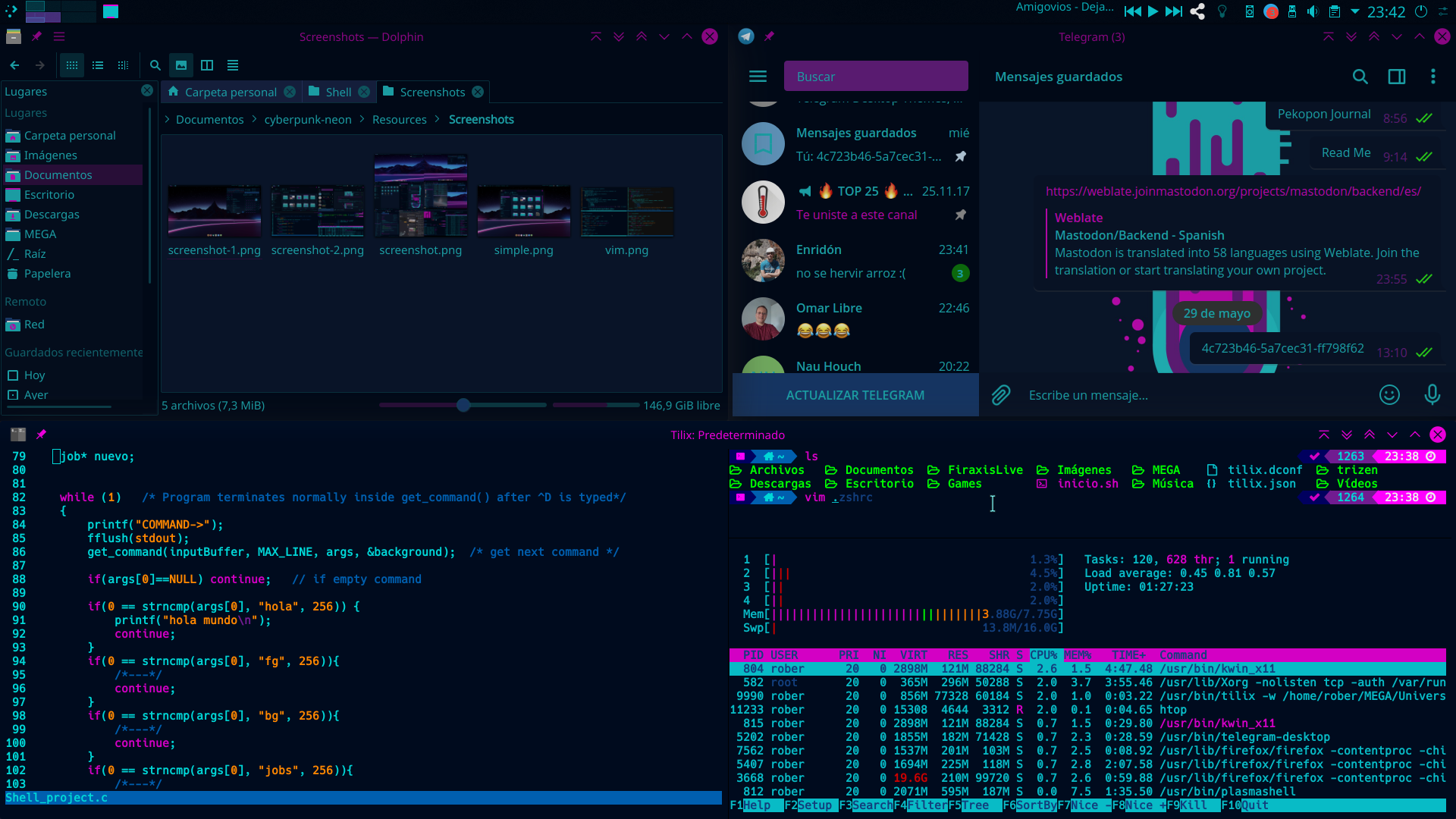Attach a file in Telegram

(x=1001, y=395)
